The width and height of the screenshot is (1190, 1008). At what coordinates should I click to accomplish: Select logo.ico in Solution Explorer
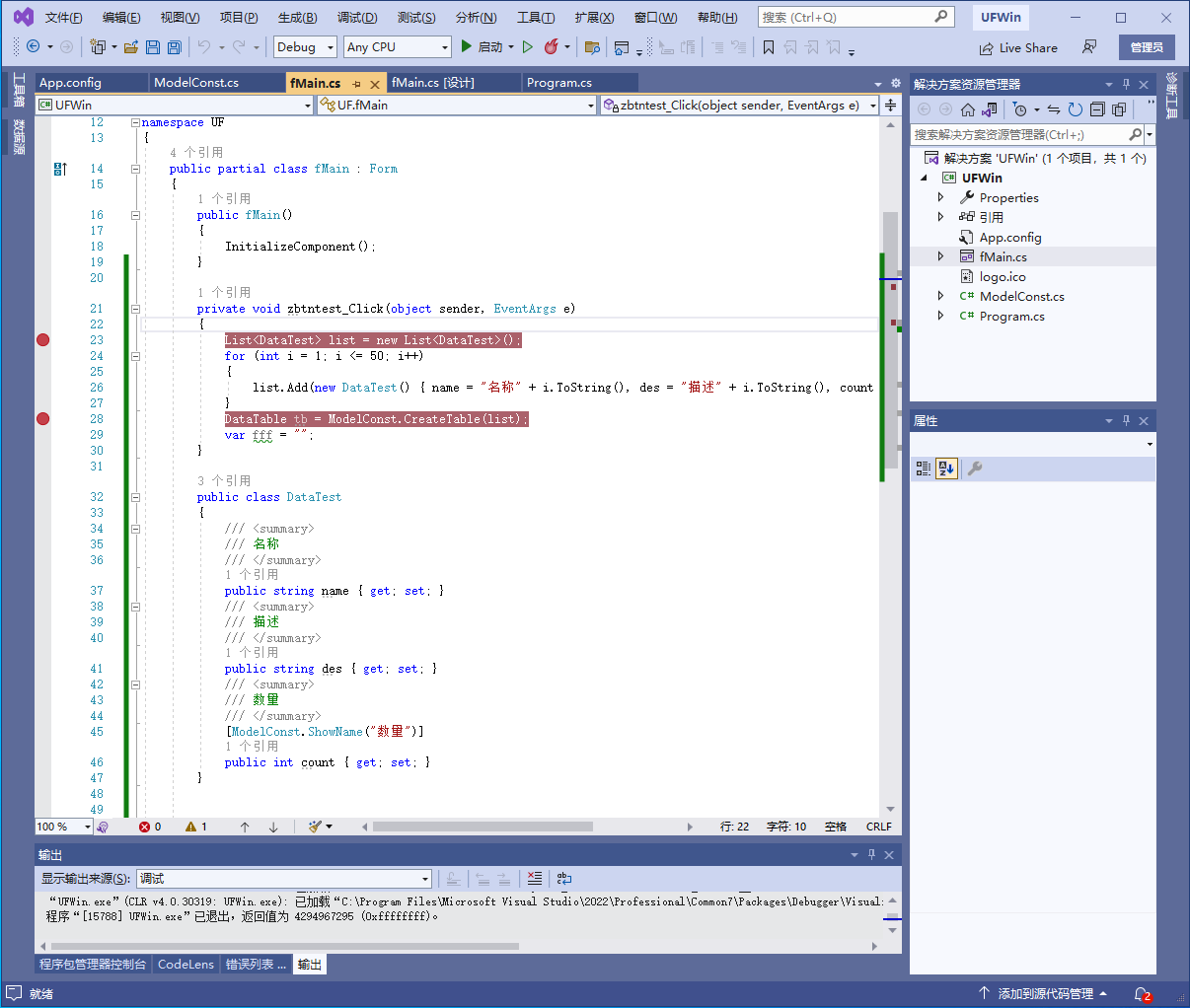[1003, 276]
